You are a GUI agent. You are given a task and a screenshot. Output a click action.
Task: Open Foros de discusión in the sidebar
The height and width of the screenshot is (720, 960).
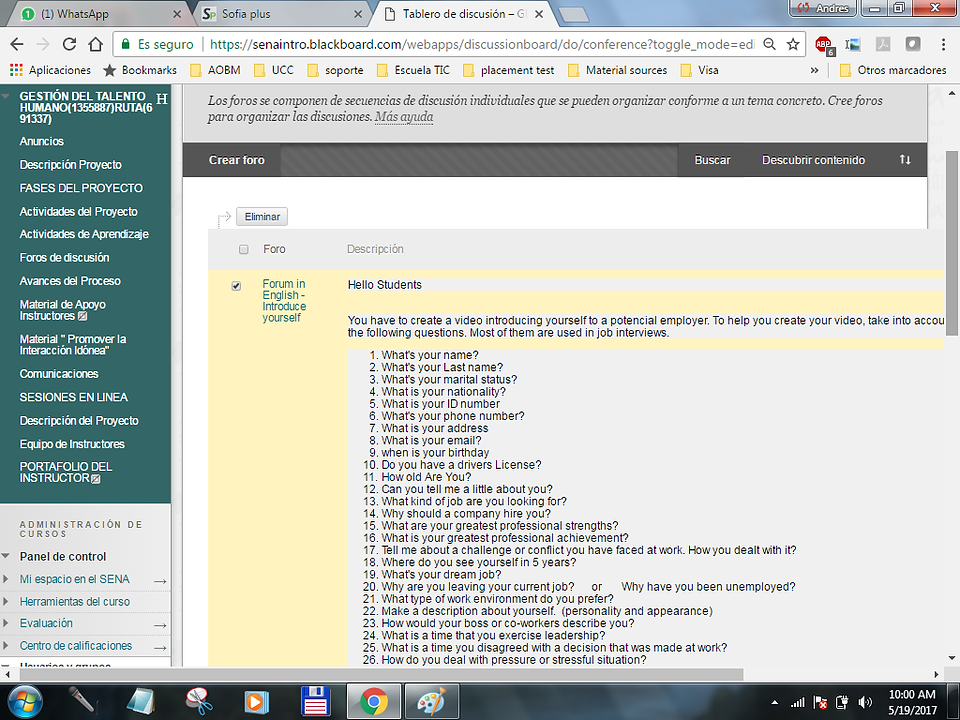point(64,258)
